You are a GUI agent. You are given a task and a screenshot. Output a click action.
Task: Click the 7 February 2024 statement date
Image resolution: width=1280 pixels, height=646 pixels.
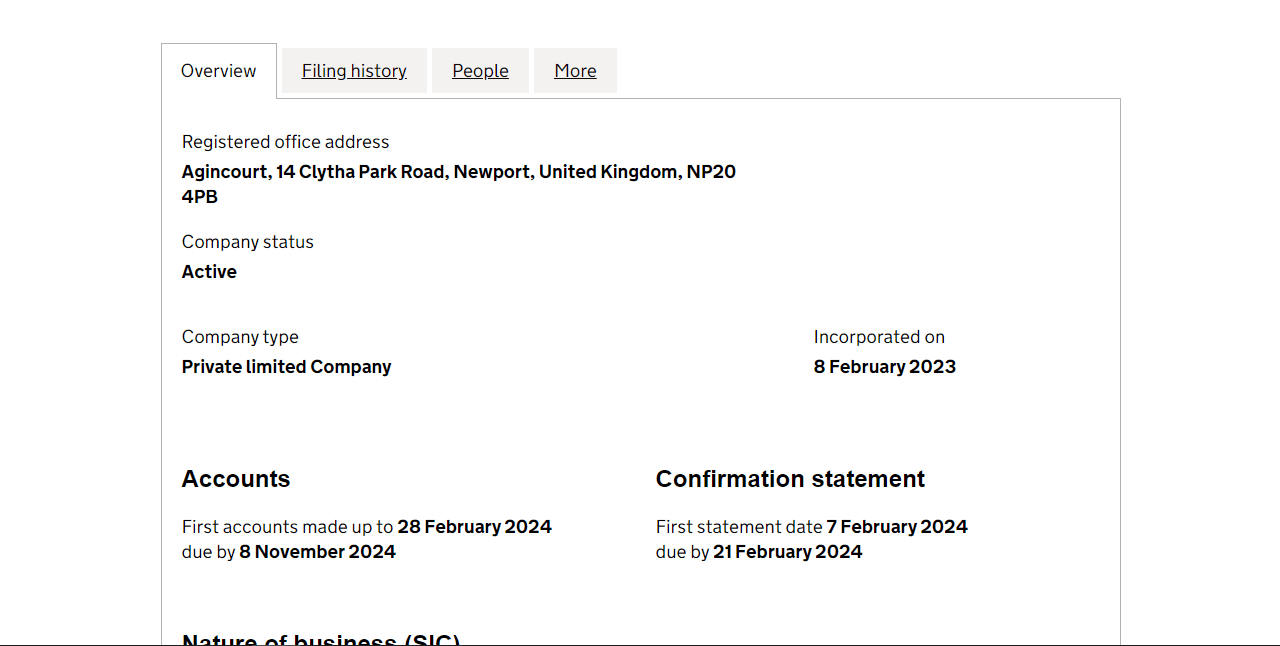point(896,527)
